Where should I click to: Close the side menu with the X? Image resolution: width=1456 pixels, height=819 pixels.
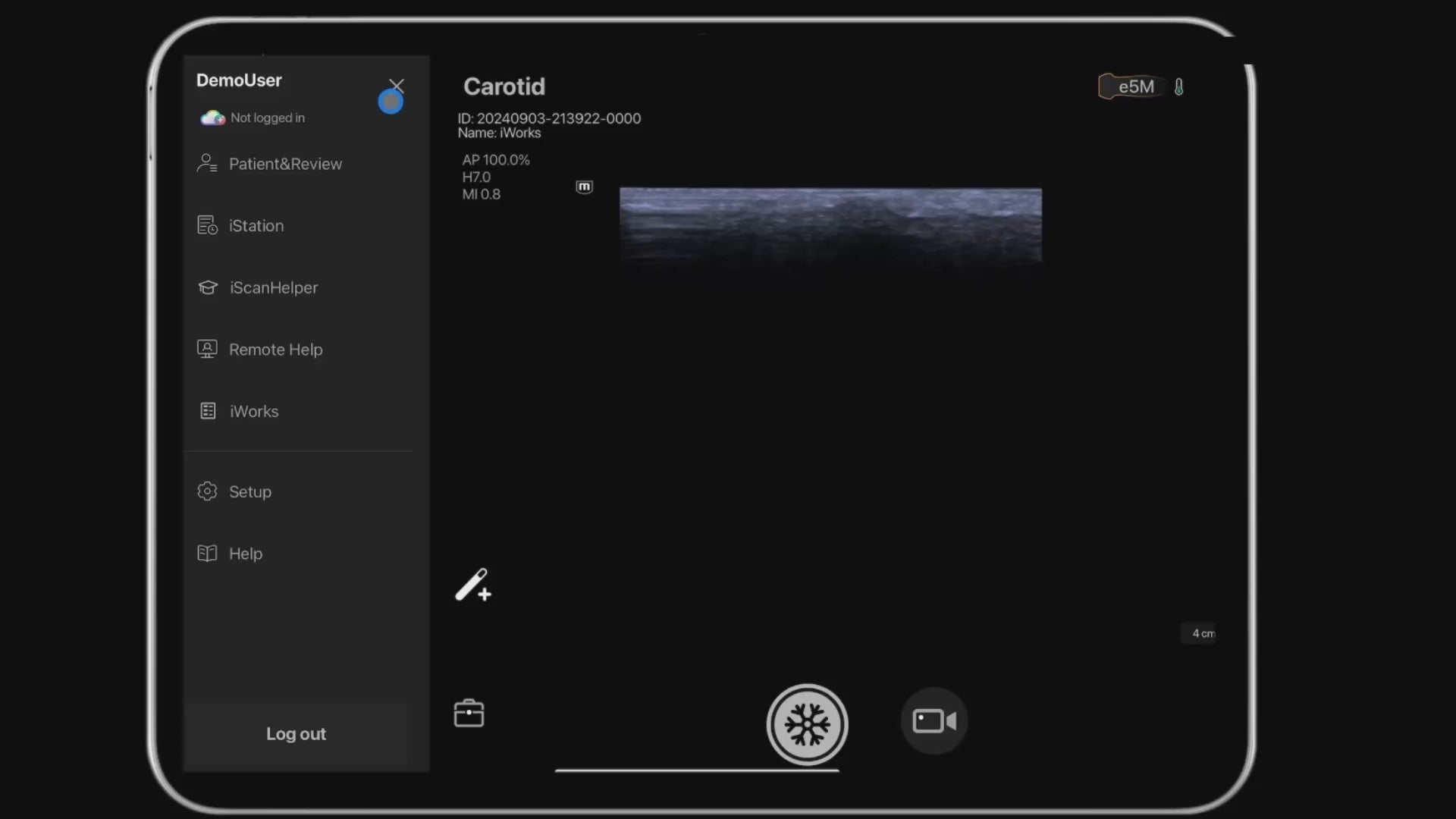pos(397,86)
